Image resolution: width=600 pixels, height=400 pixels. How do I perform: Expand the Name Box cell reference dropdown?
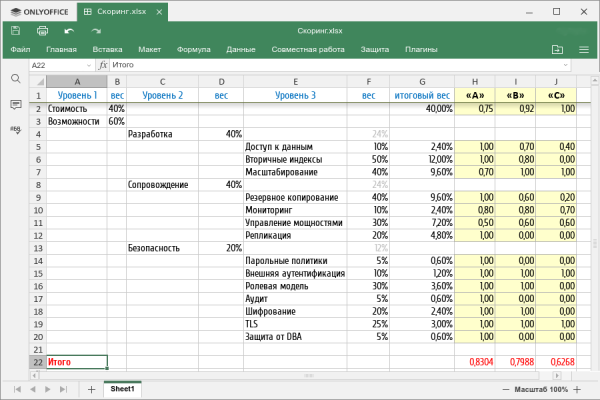coord(90,65)
